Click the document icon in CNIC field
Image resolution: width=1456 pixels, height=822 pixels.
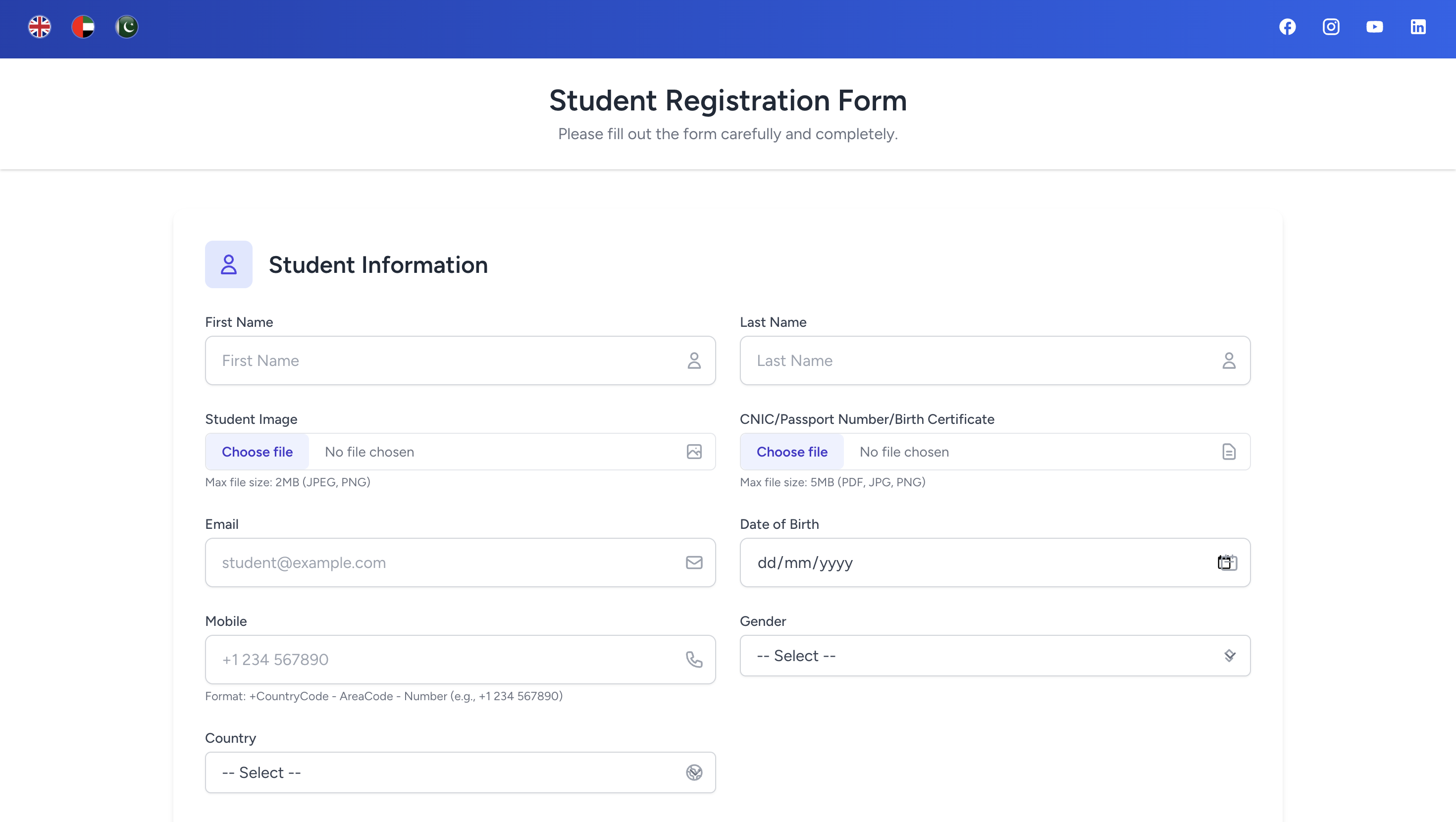(x=1229, y=451)
